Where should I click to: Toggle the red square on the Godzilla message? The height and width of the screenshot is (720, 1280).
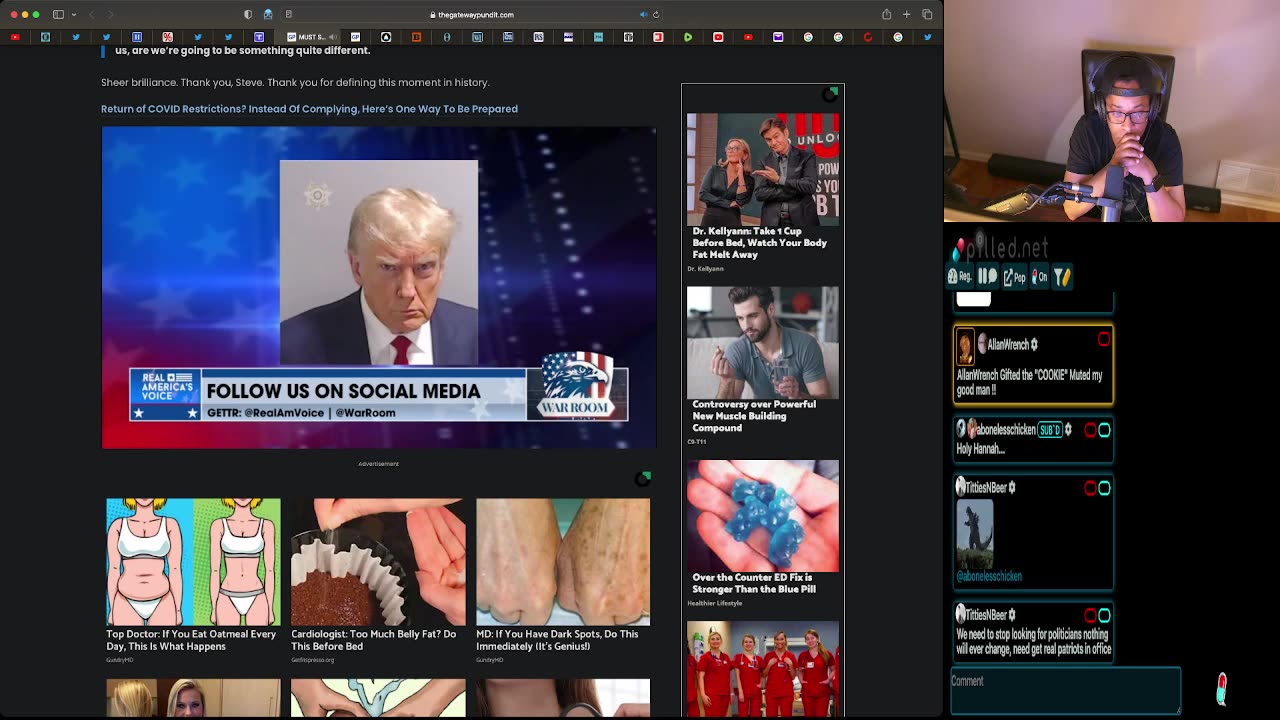point(1090,488)
